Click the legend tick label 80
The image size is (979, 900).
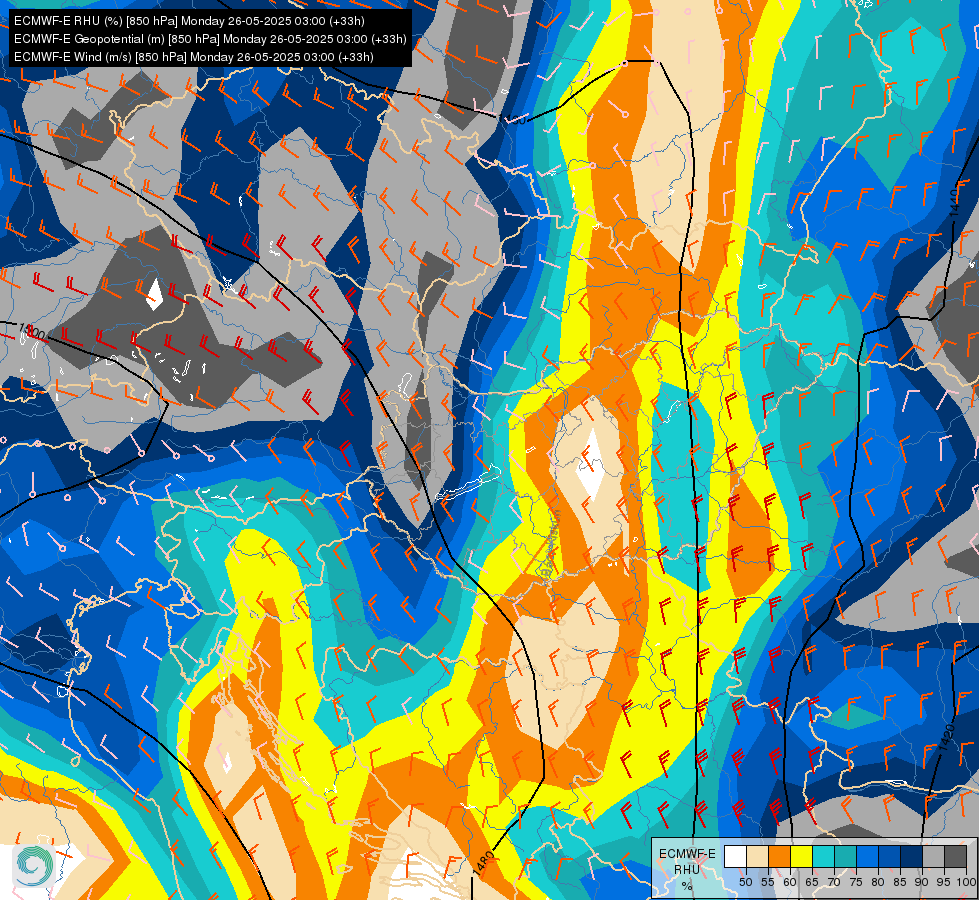pyautogui.click(x=878, y=882)
